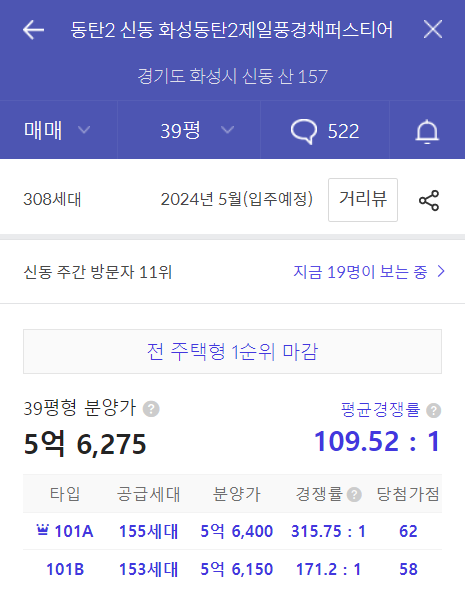
Task: Tap the notification bell icon
Action: point(427,132)
